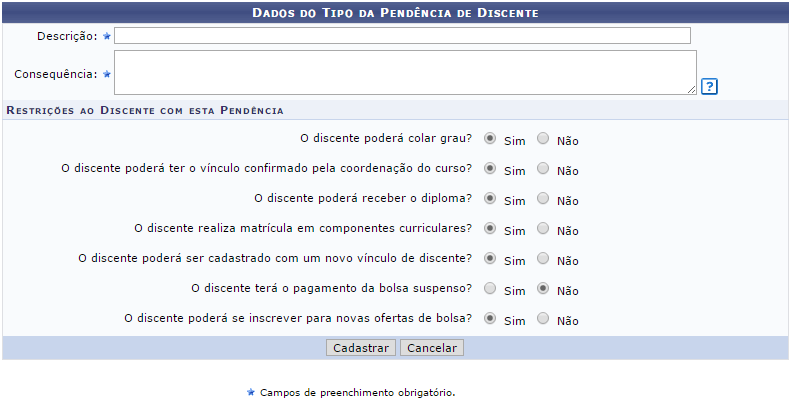The width and height of the screenshot is (790, 401).
Task: Choose Sim for pagamento da bolsa suspenso
Action: [490, 289]
